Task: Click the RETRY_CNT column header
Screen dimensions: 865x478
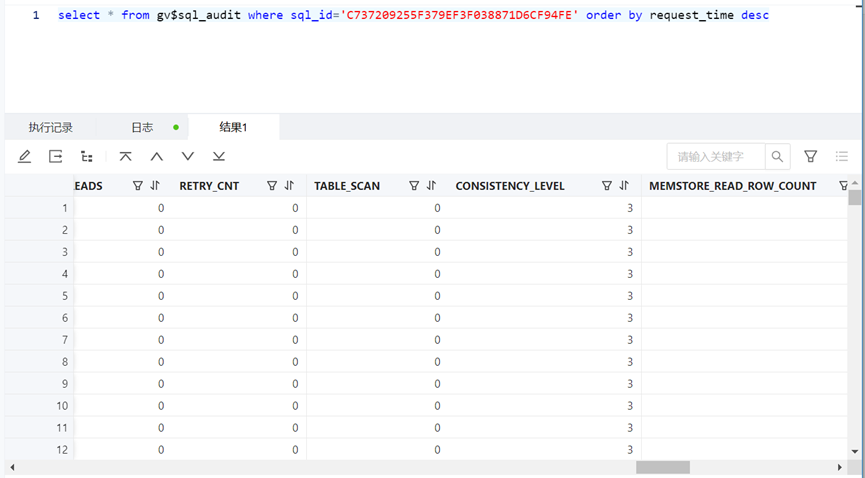Action: [x=209, y=186]
